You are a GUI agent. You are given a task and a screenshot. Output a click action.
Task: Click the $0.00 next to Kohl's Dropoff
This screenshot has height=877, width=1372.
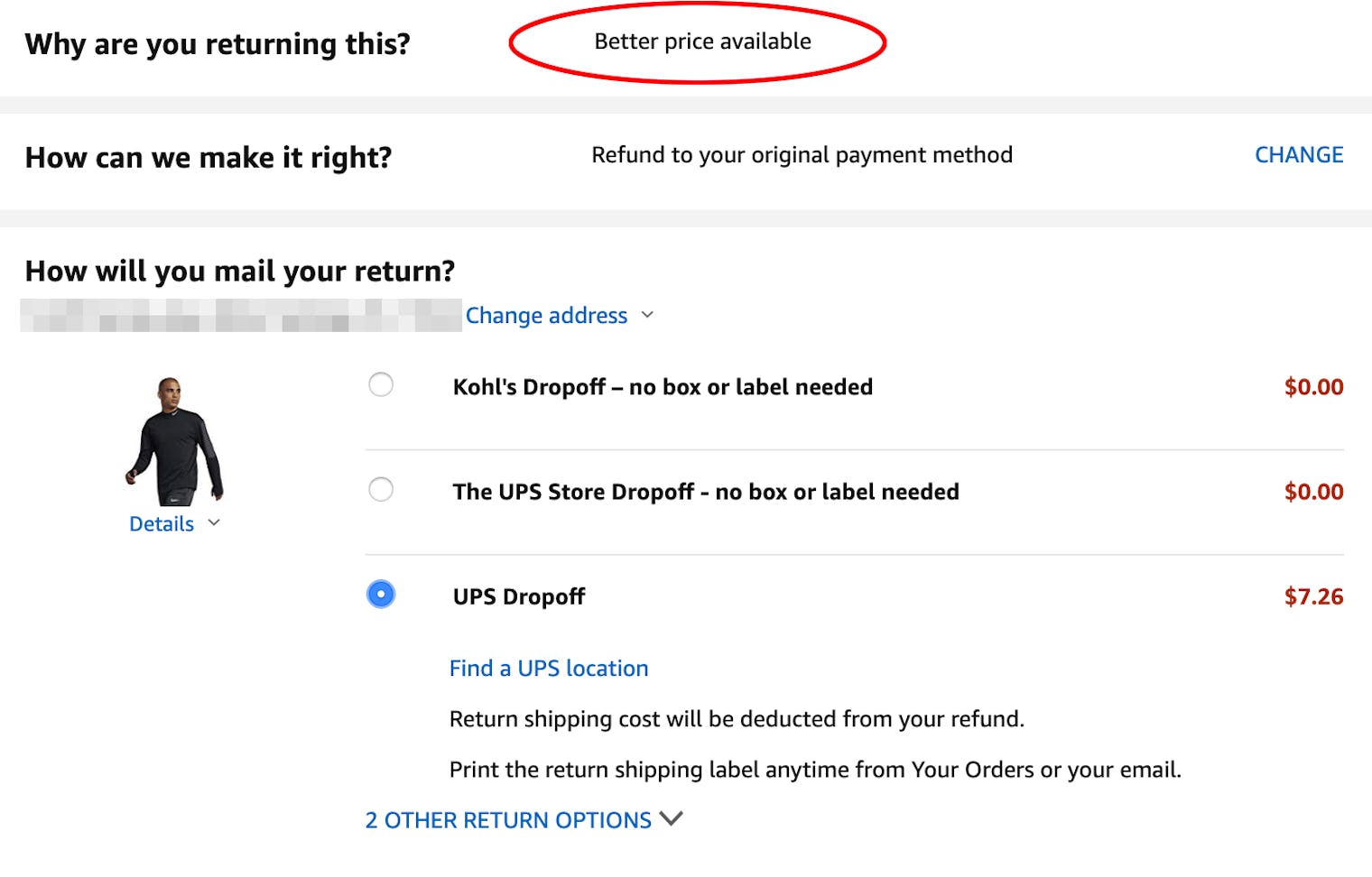(1314, 386)
